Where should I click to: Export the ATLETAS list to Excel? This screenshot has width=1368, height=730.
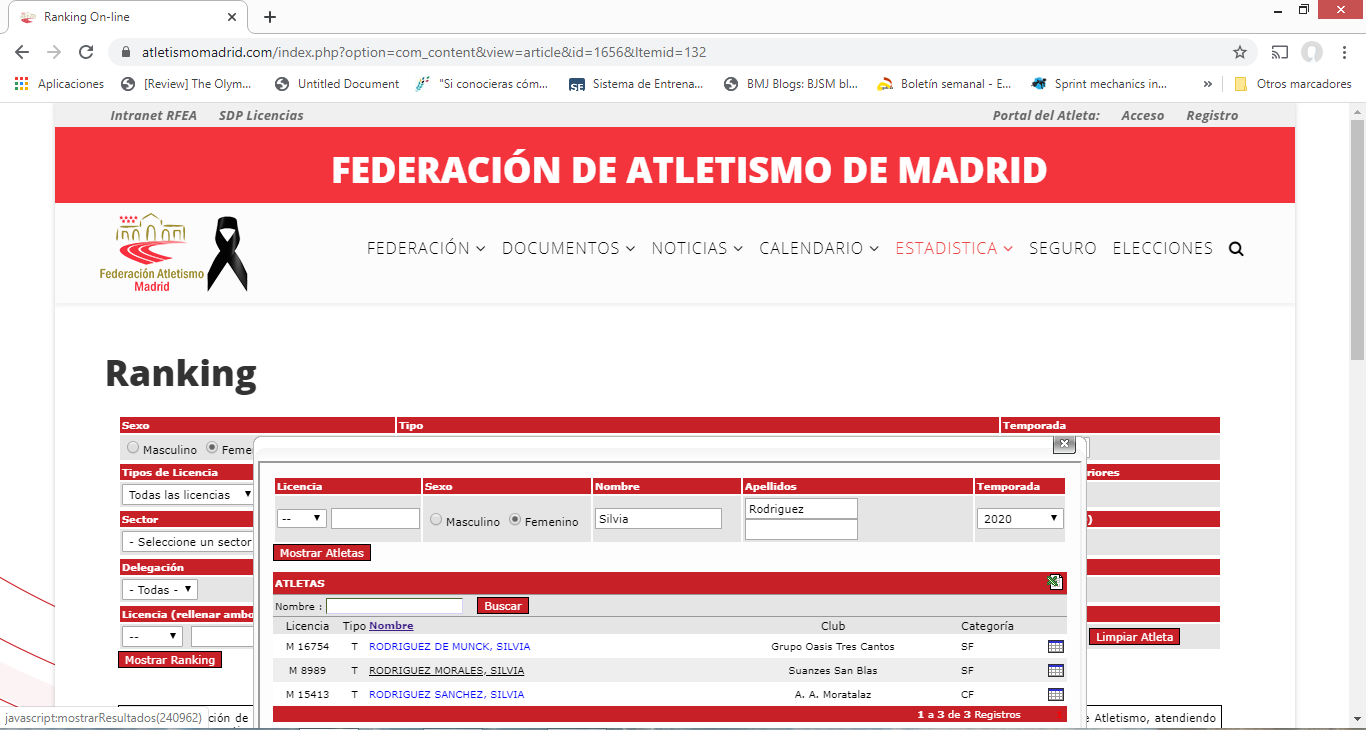tap(1055, 583)
